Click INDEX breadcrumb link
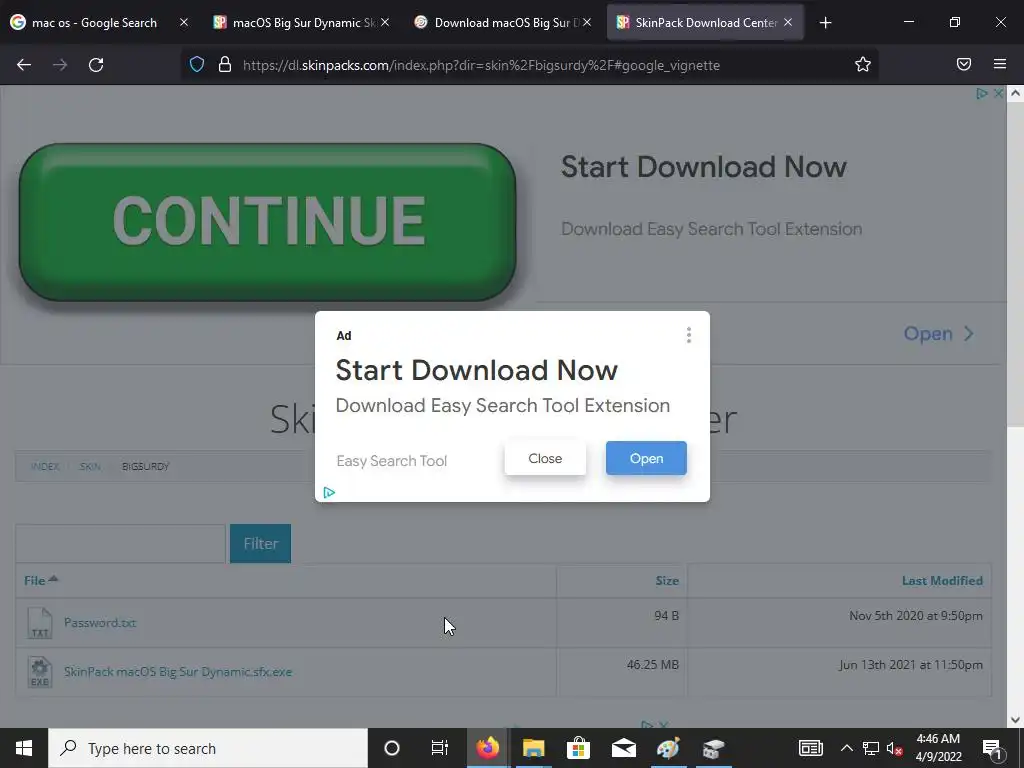 45,466
